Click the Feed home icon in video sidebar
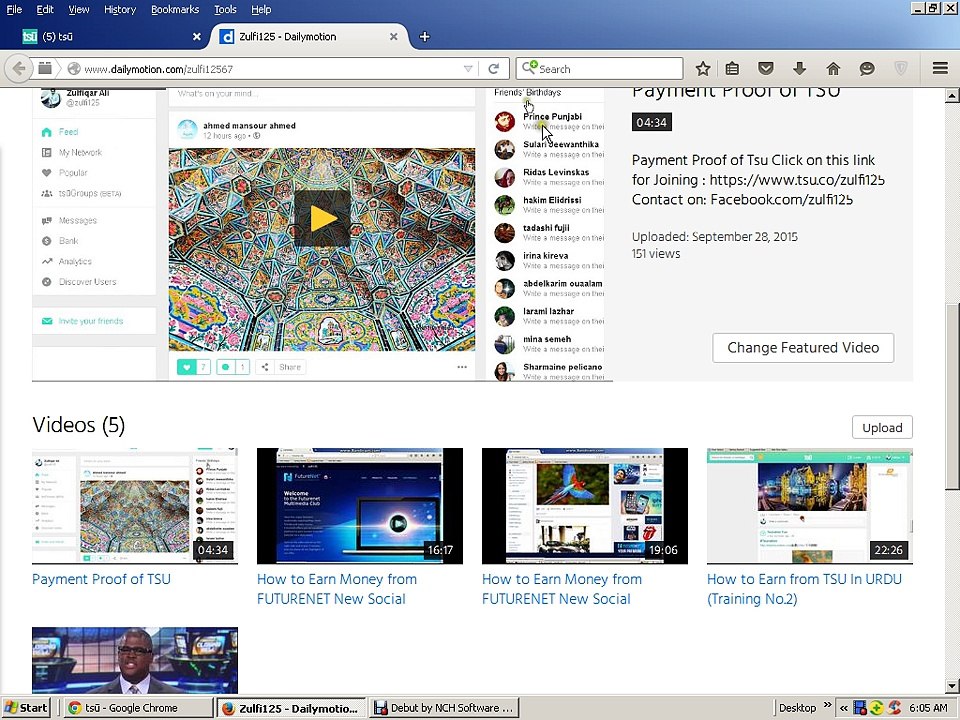960x720 pixels. point(47,132)
